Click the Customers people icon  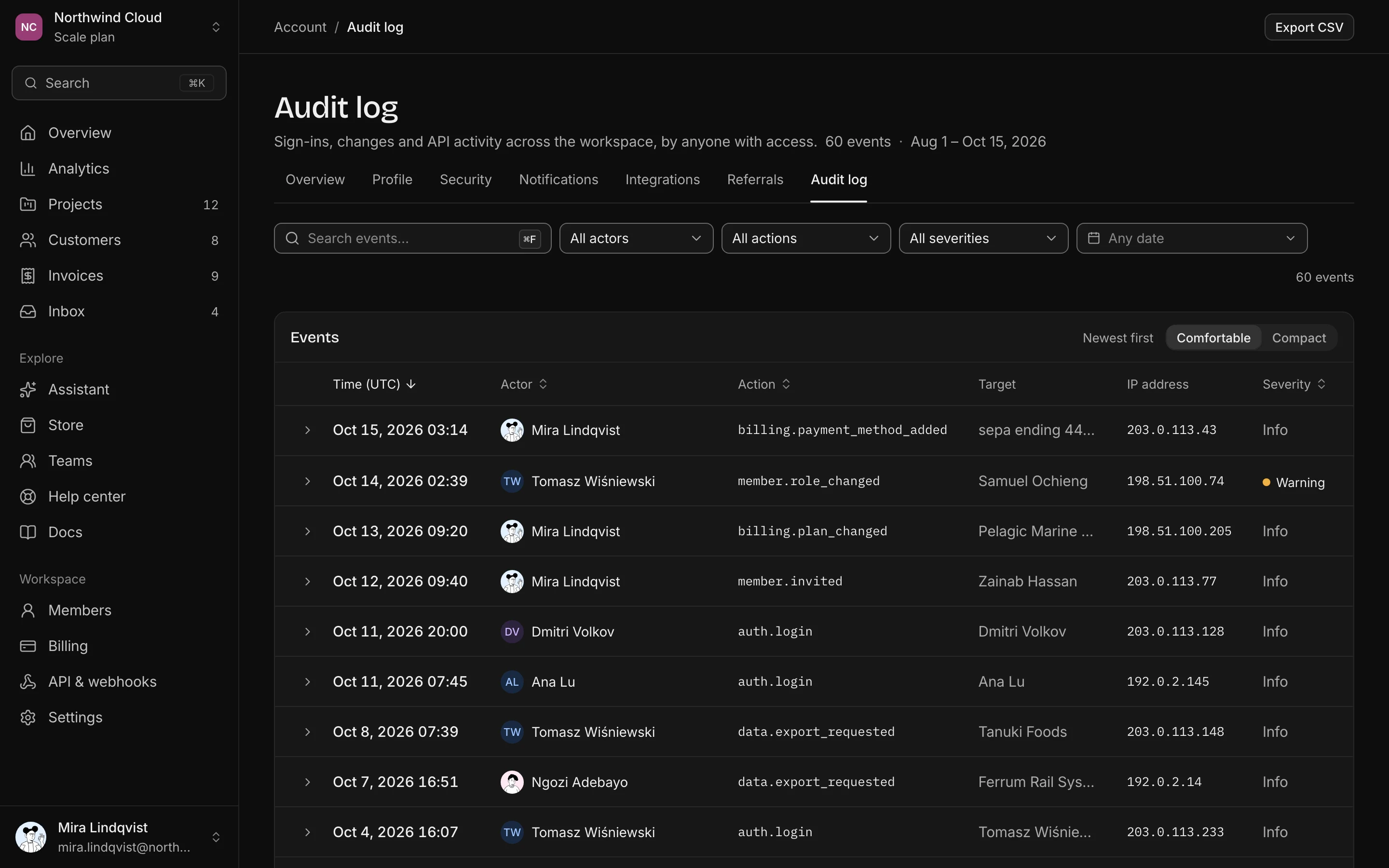click(27, 240)
